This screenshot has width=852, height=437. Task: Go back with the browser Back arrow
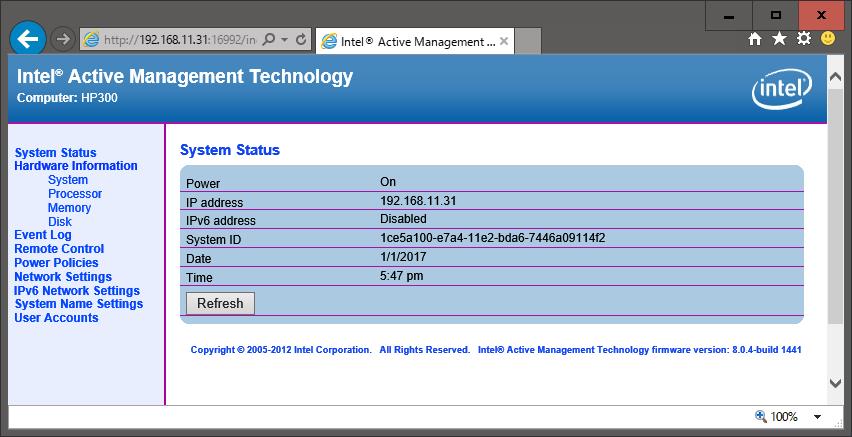[28, 39]
